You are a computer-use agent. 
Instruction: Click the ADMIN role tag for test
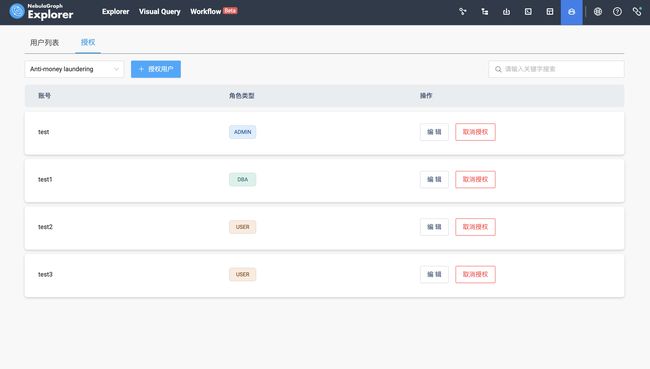click(x=243, y=132)
